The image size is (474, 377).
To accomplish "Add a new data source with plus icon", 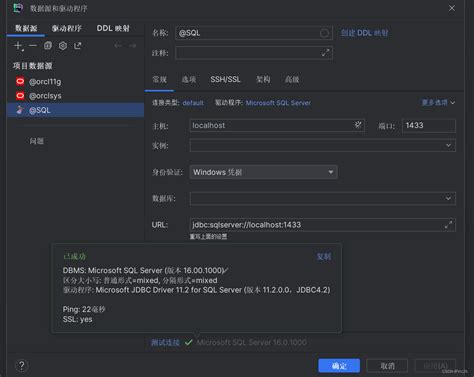I will coord(18,46).
